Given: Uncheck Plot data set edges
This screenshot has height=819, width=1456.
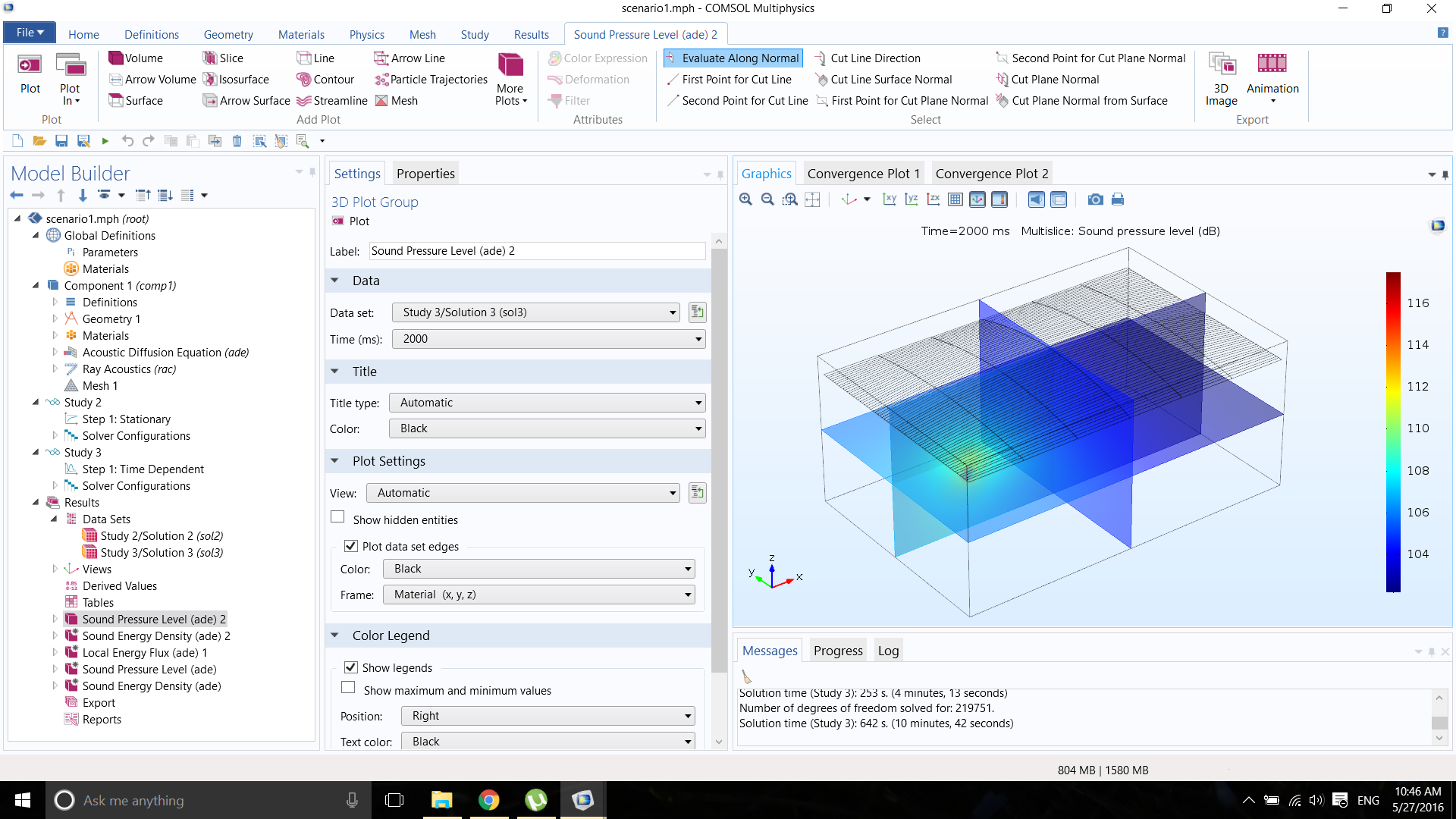Looking at the screenshot, I should click(351, 546).
